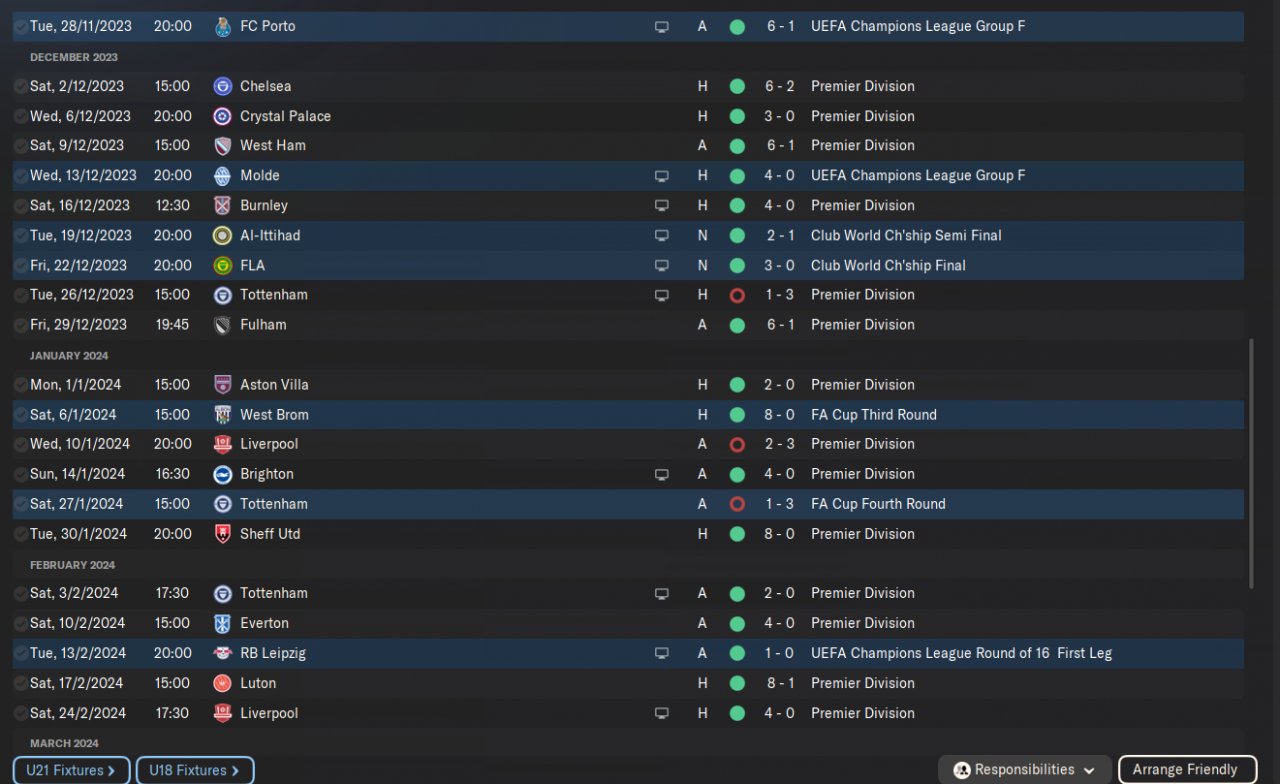Click the Sheff Utd club badge
Screen dimensions: 1280x784
point(223,534)
